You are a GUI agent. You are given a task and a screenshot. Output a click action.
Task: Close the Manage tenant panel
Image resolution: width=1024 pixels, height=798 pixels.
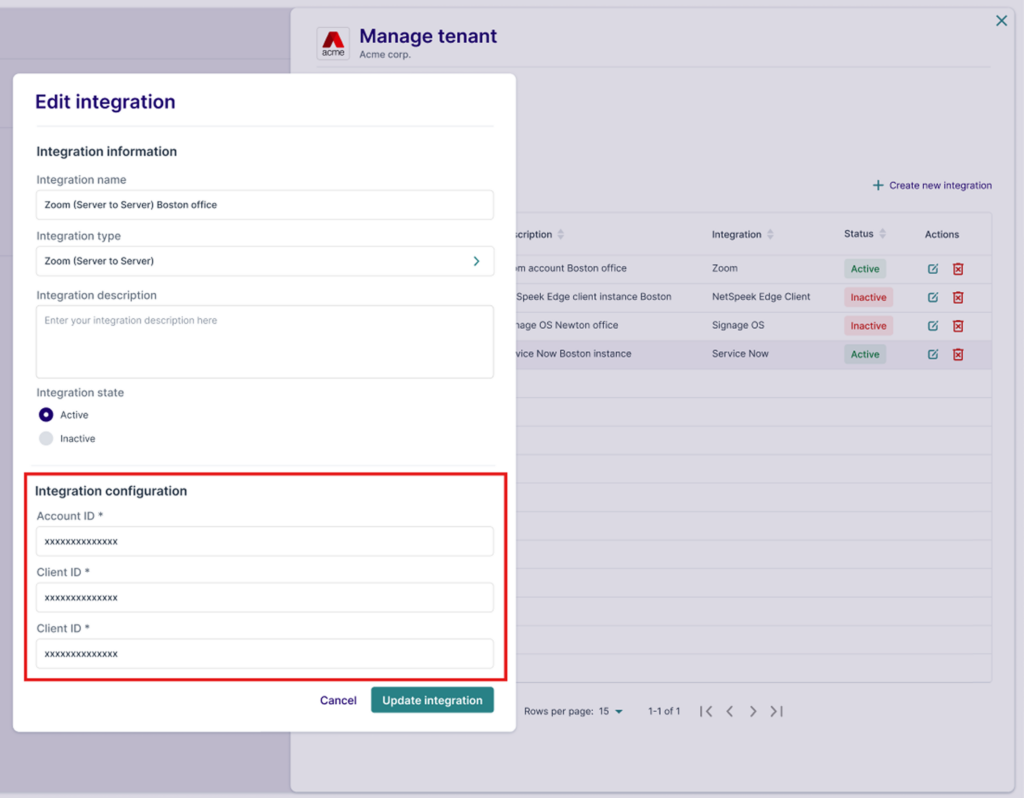coord(1001,21)
